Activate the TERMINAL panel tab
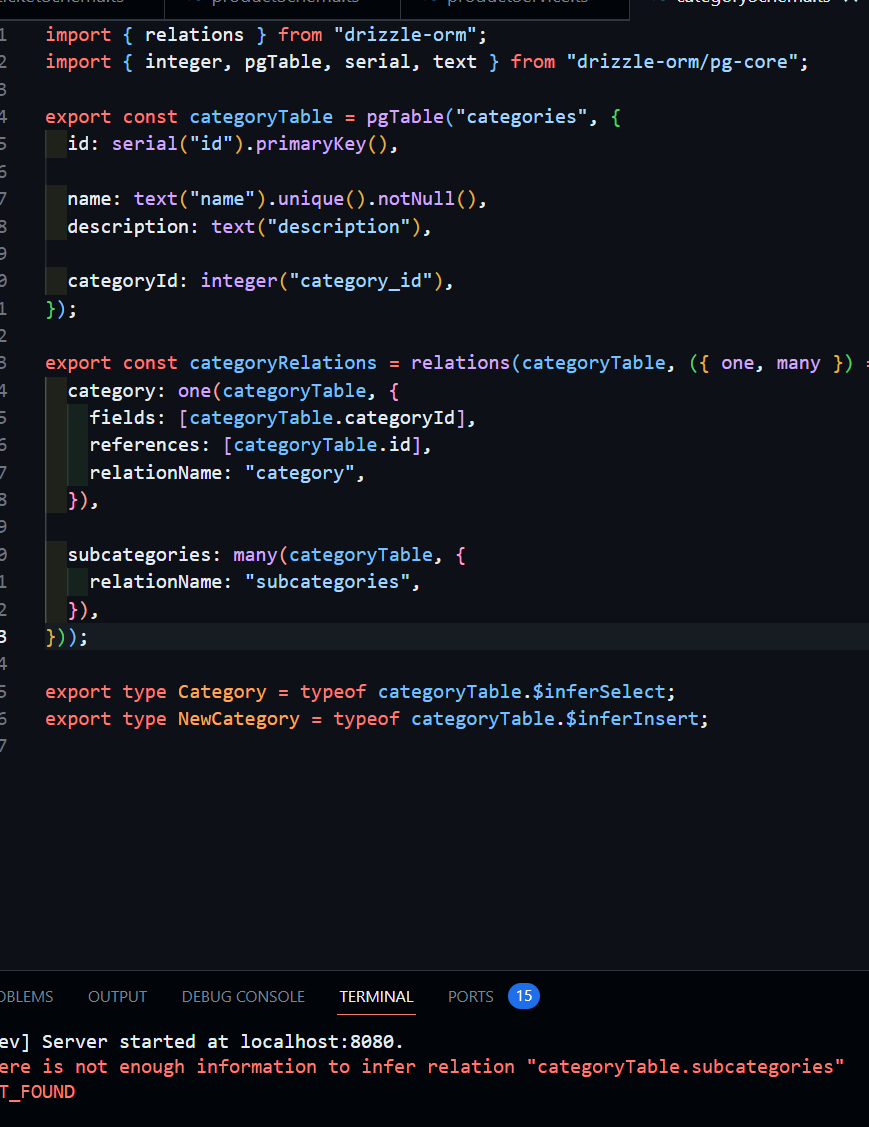869x1127 pixels. pyautogui.click(x=376, y=996)
